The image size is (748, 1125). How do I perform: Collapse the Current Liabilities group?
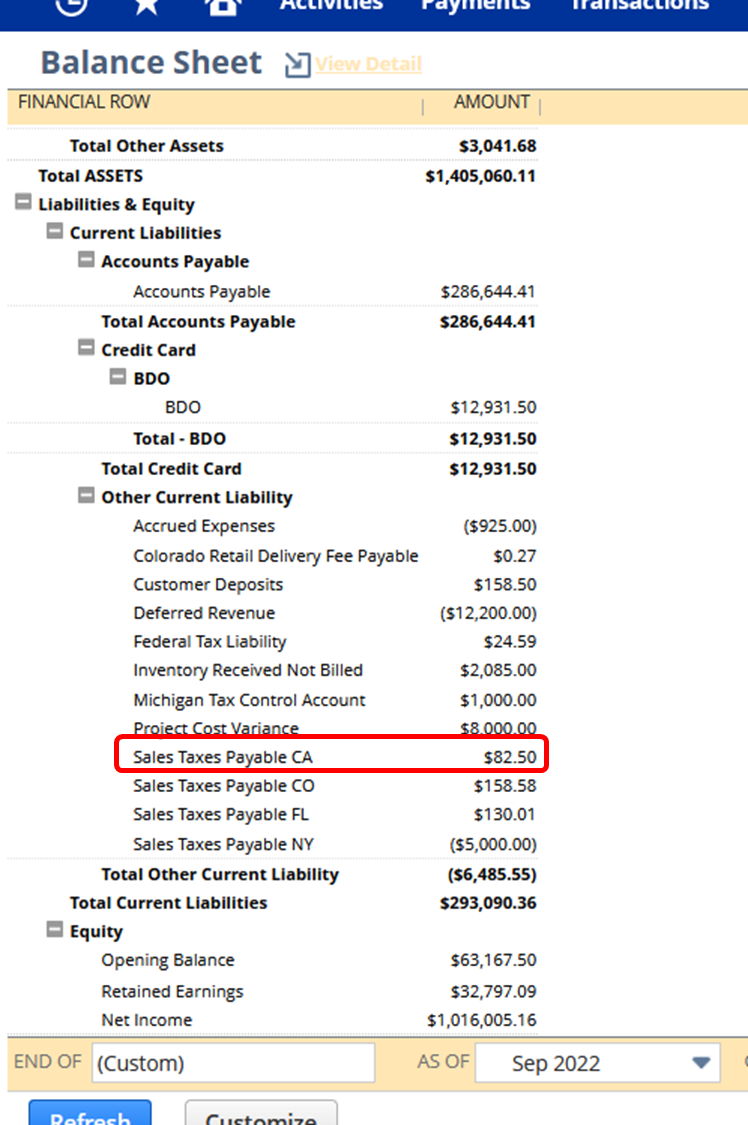(55, 231)
